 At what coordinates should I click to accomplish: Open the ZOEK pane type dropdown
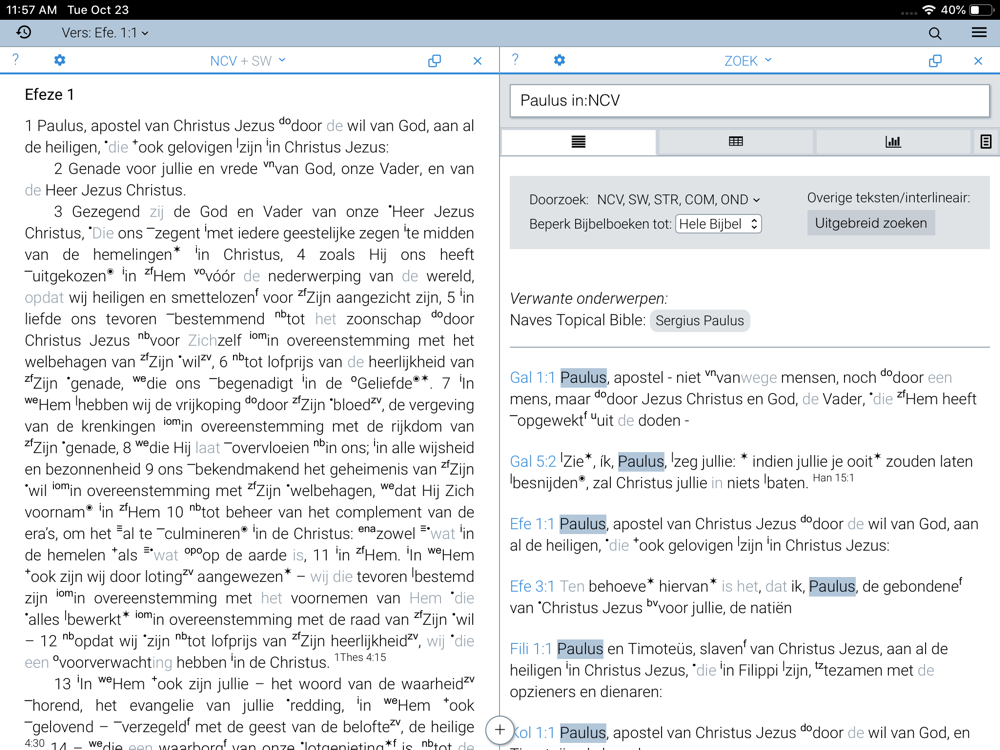click(747, 61)
